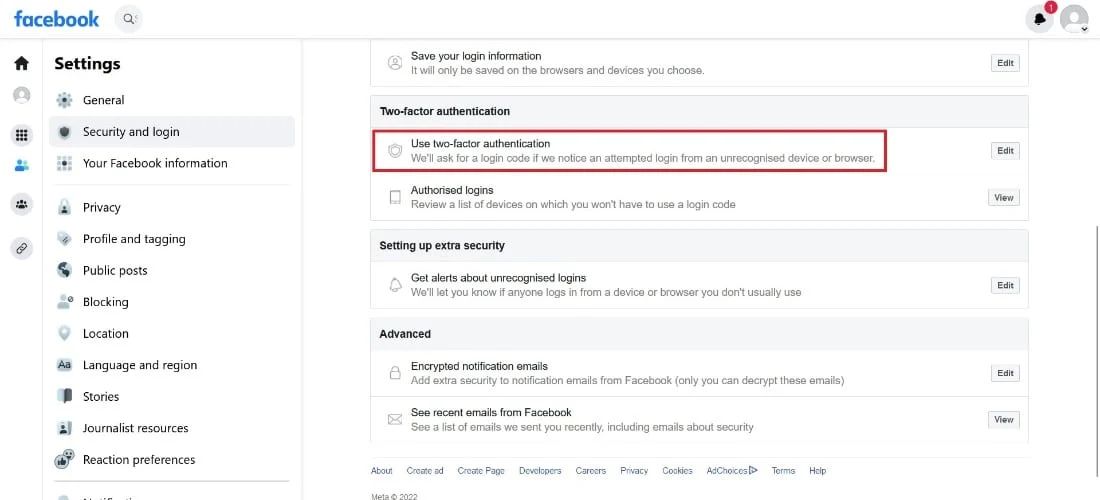View recent emails from Facebook

coord(1004,419)
